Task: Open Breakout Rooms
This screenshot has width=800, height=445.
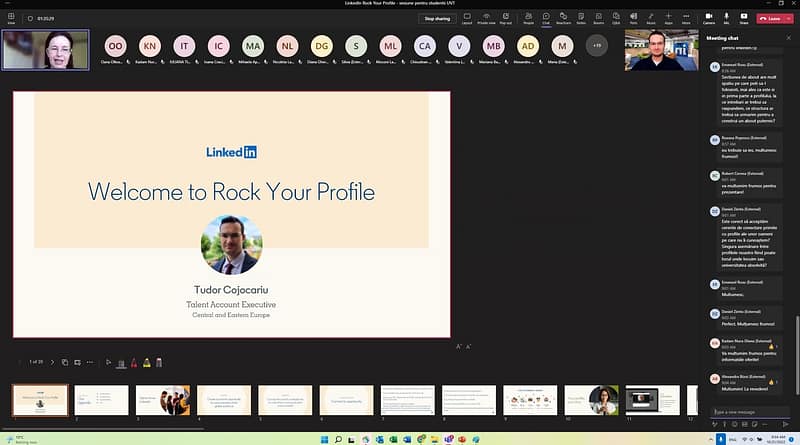Action: (x=598, y=18)
